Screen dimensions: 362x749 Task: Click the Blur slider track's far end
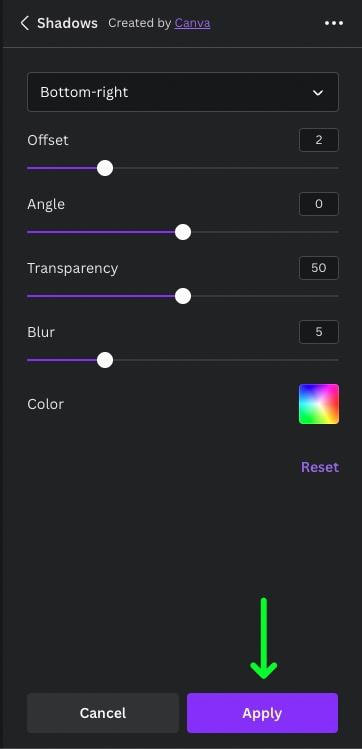pos(336,360)
